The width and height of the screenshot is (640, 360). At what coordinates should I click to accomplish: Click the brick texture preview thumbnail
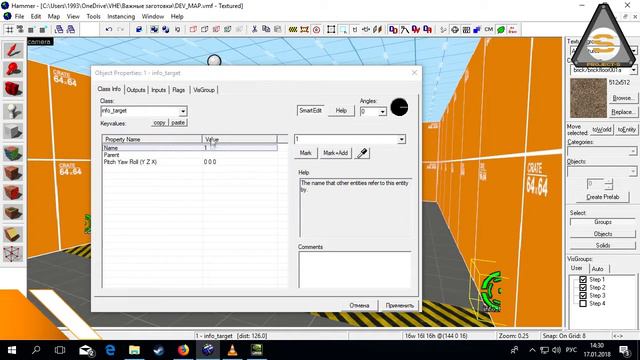pos(588,98)
